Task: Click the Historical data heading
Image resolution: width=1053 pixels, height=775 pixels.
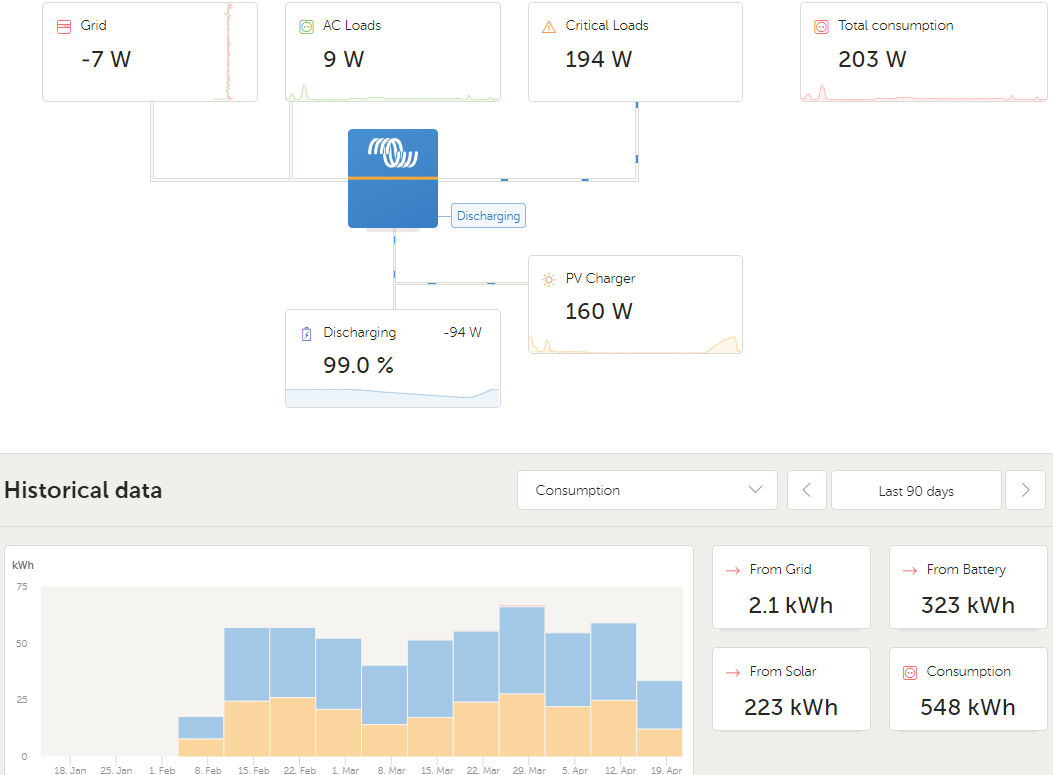Action: [83, 490]
